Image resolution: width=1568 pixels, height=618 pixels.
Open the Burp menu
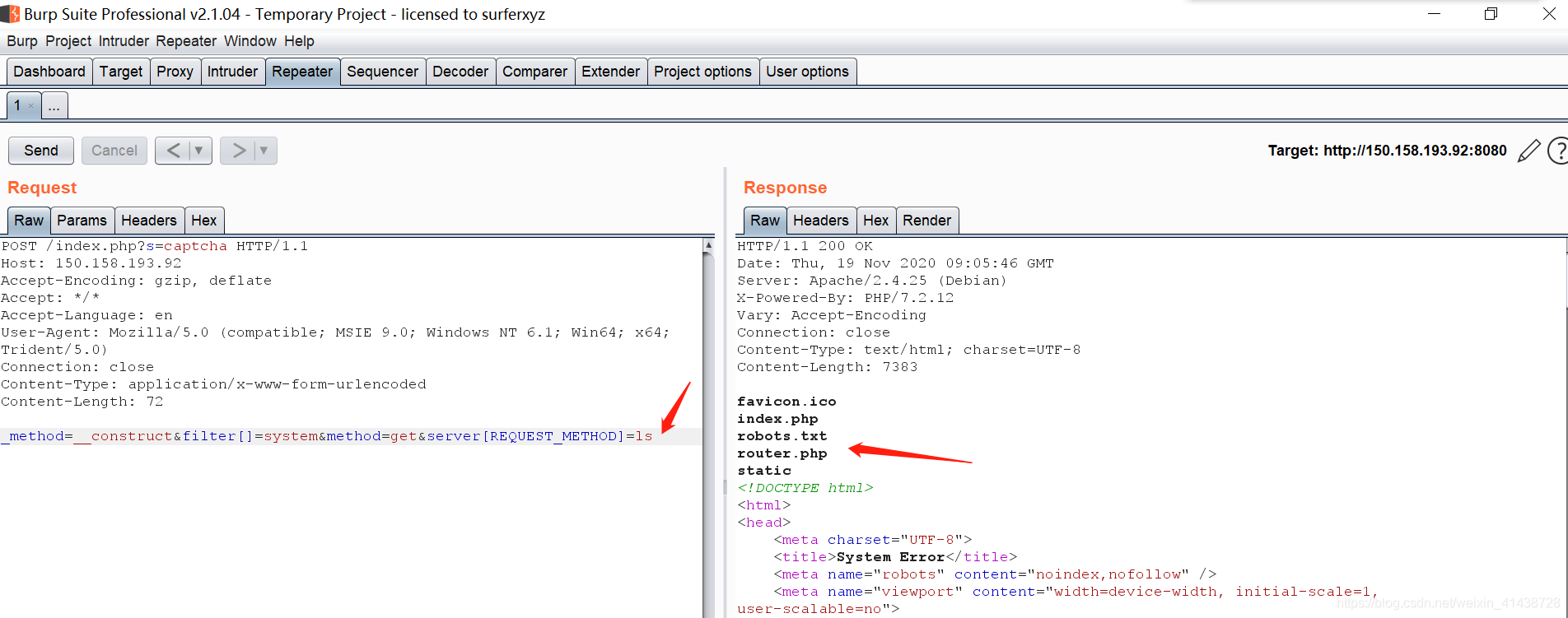[22, 41]
